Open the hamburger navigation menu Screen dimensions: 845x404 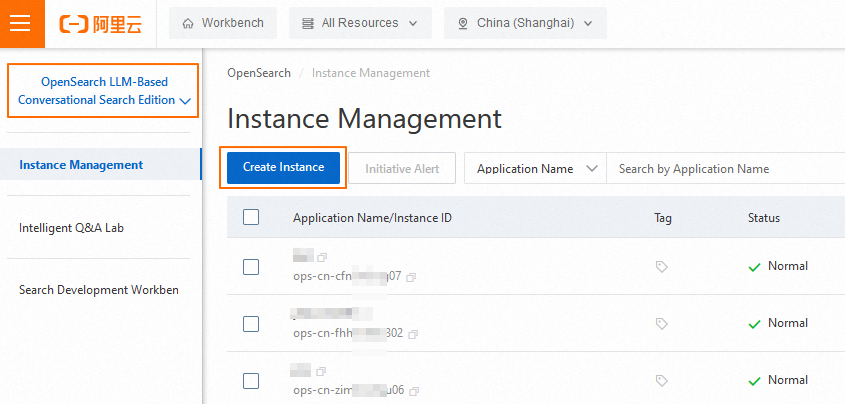(20, 24)
